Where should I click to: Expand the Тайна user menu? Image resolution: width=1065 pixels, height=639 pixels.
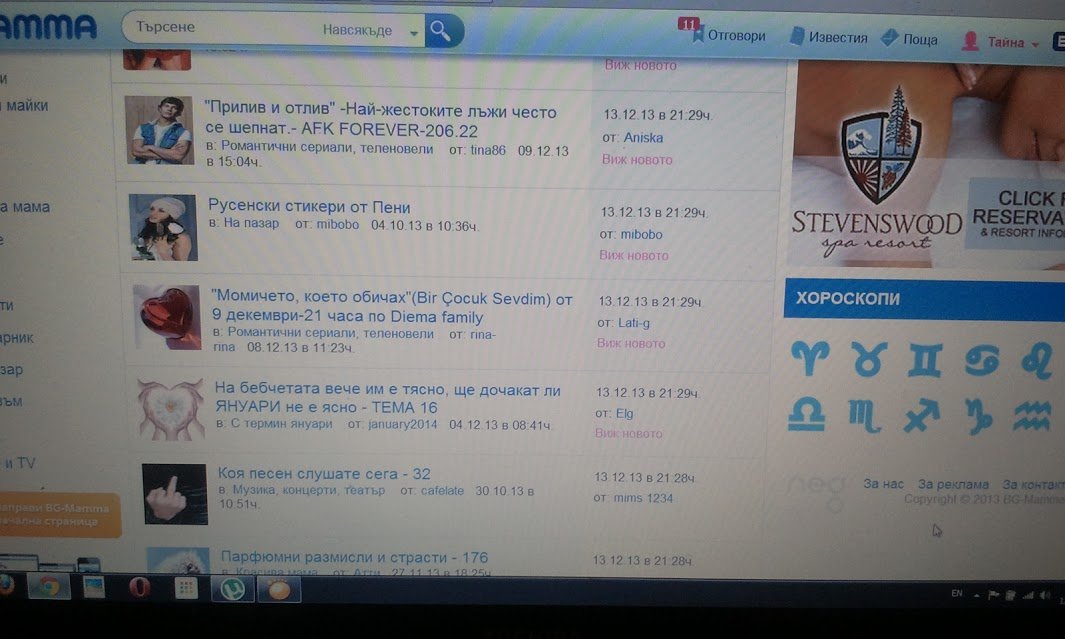click(1013, 43)
